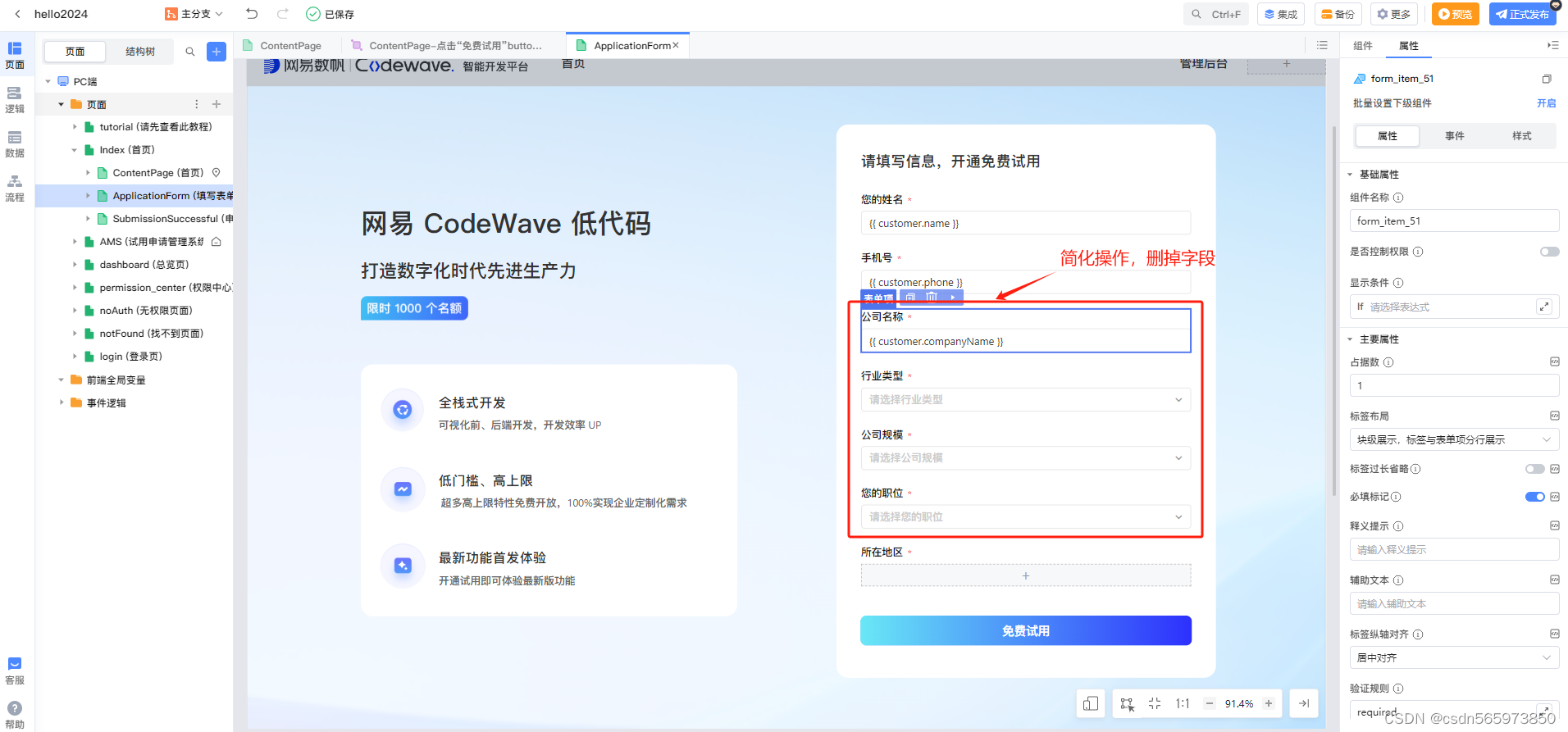
Task: Open the 主分支 branch dropdown
Action: (x=194, y=14)
